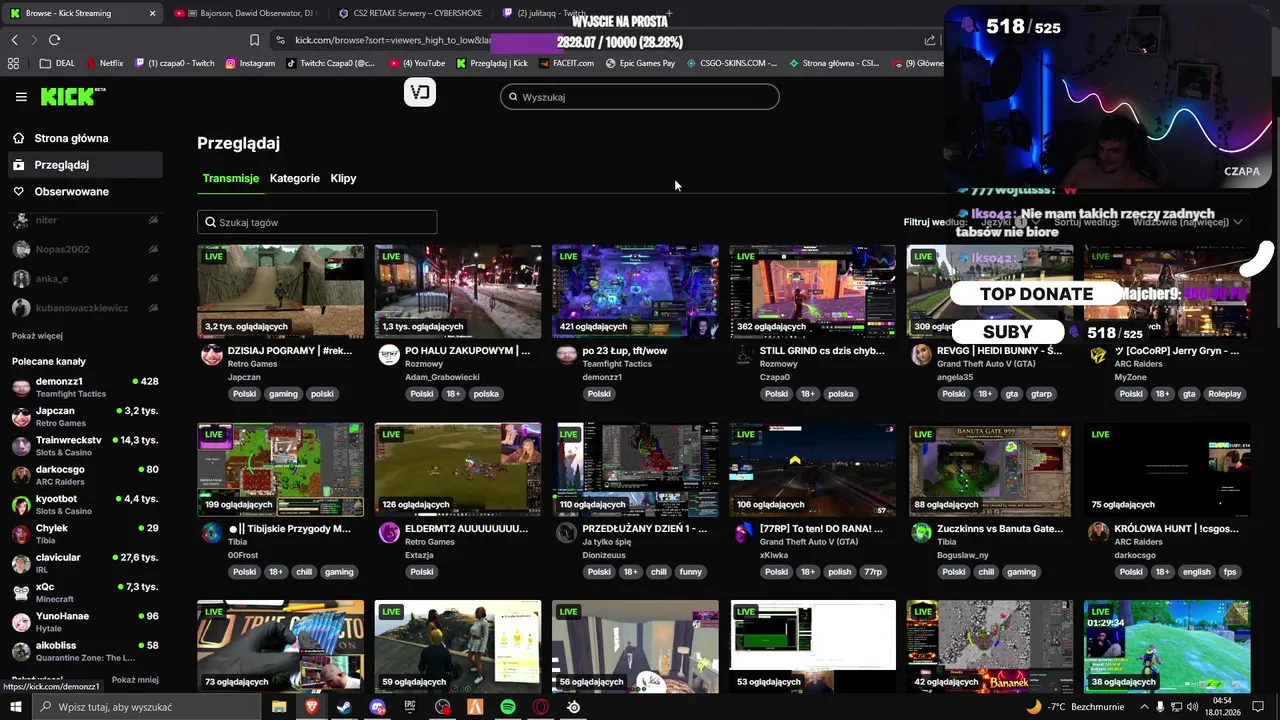
Task: Click the Boguslaw_ny channel avatar
Action: 921,533
